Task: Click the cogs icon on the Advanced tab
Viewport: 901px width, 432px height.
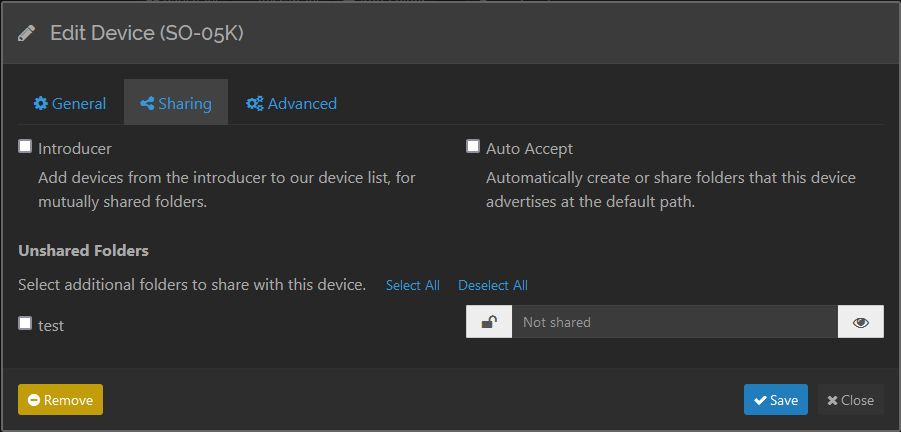Action: click(254, 103)
